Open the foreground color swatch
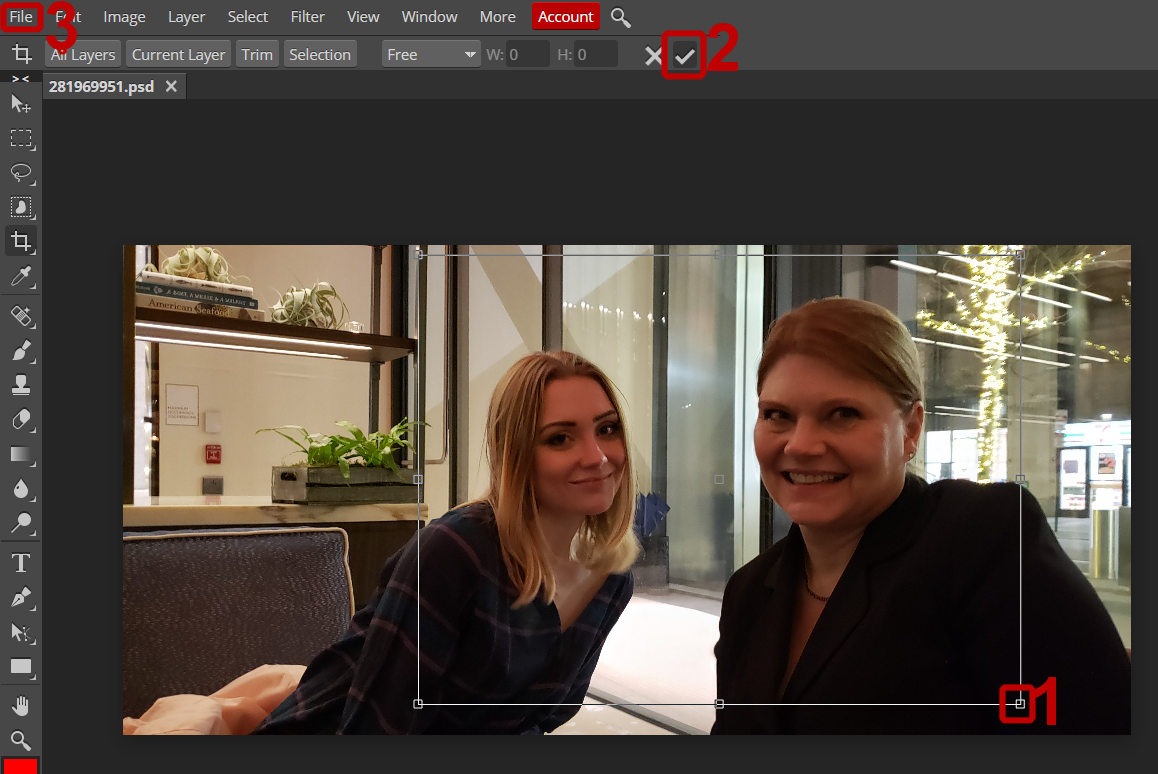Viewport: 1158px width, 774px height. tap(21, 768)
